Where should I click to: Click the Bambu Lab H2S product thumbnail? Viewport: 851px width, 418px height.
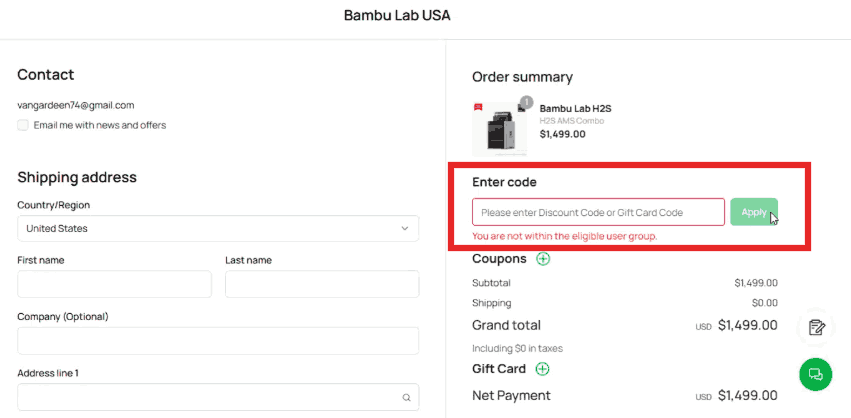click(500, 129)
